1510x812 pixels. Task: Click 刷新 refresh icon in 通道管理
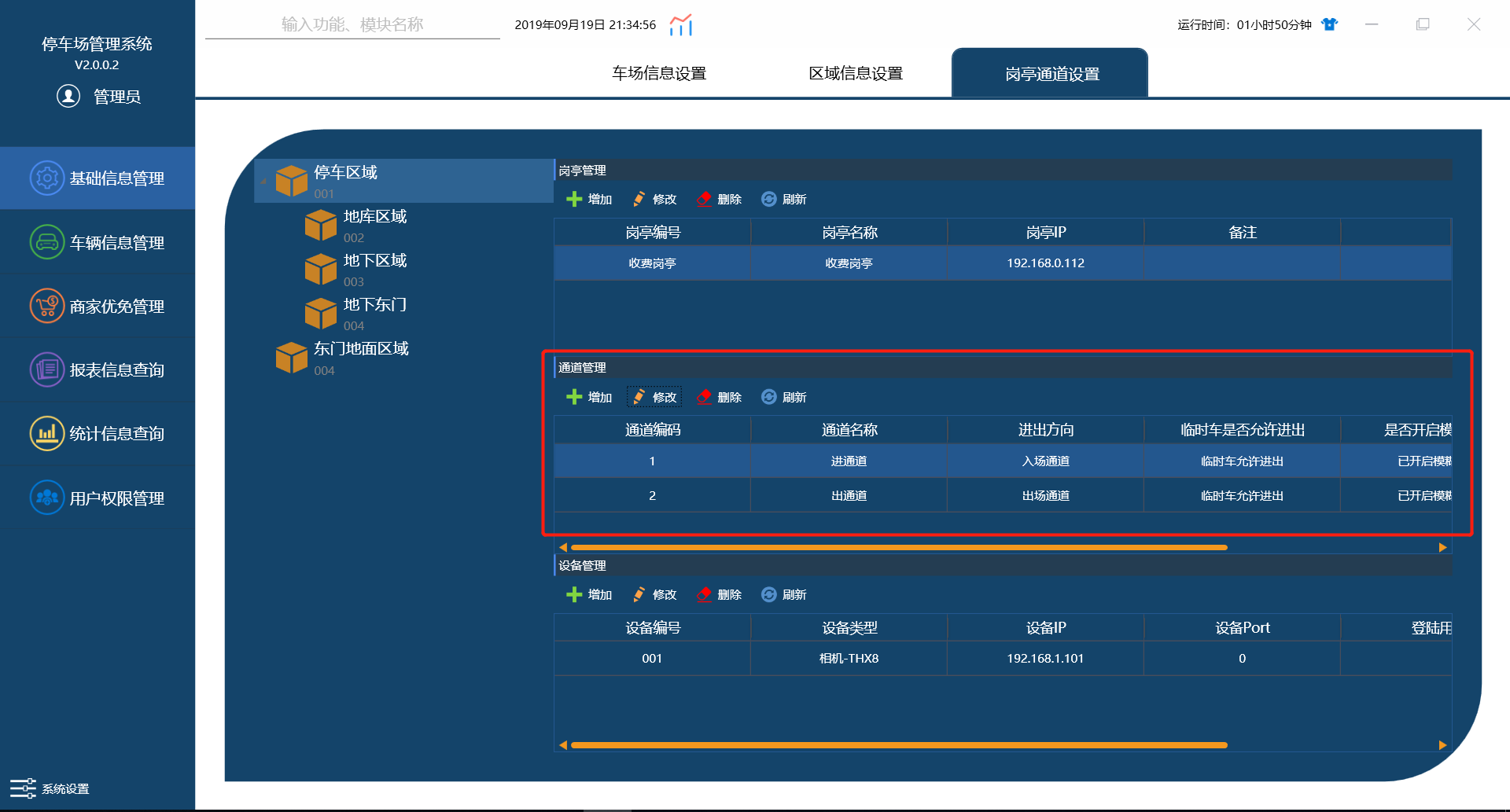pos(768,397)
